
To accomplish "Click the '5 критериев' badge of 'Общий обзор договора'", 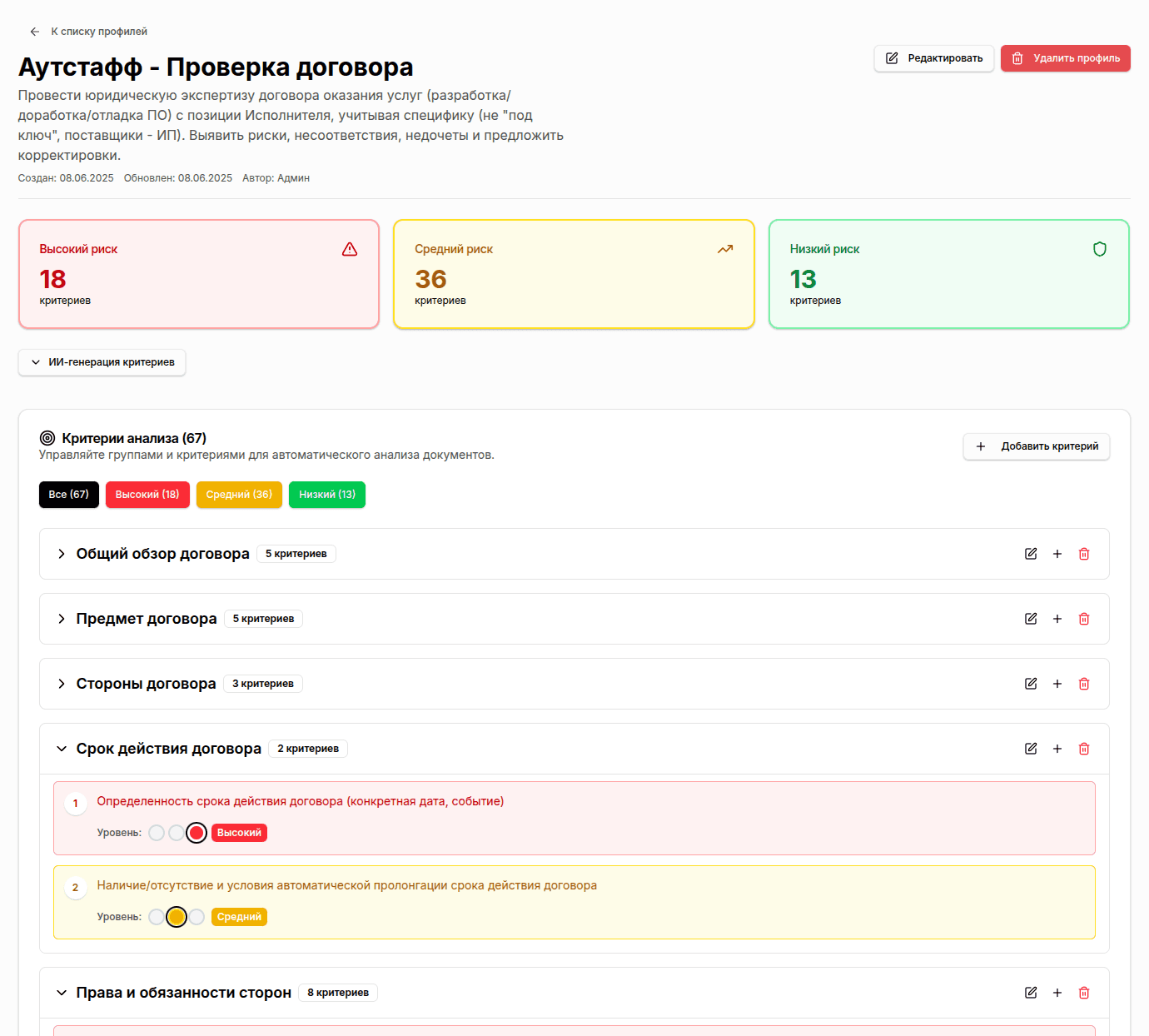I will (x=296, y=554).
